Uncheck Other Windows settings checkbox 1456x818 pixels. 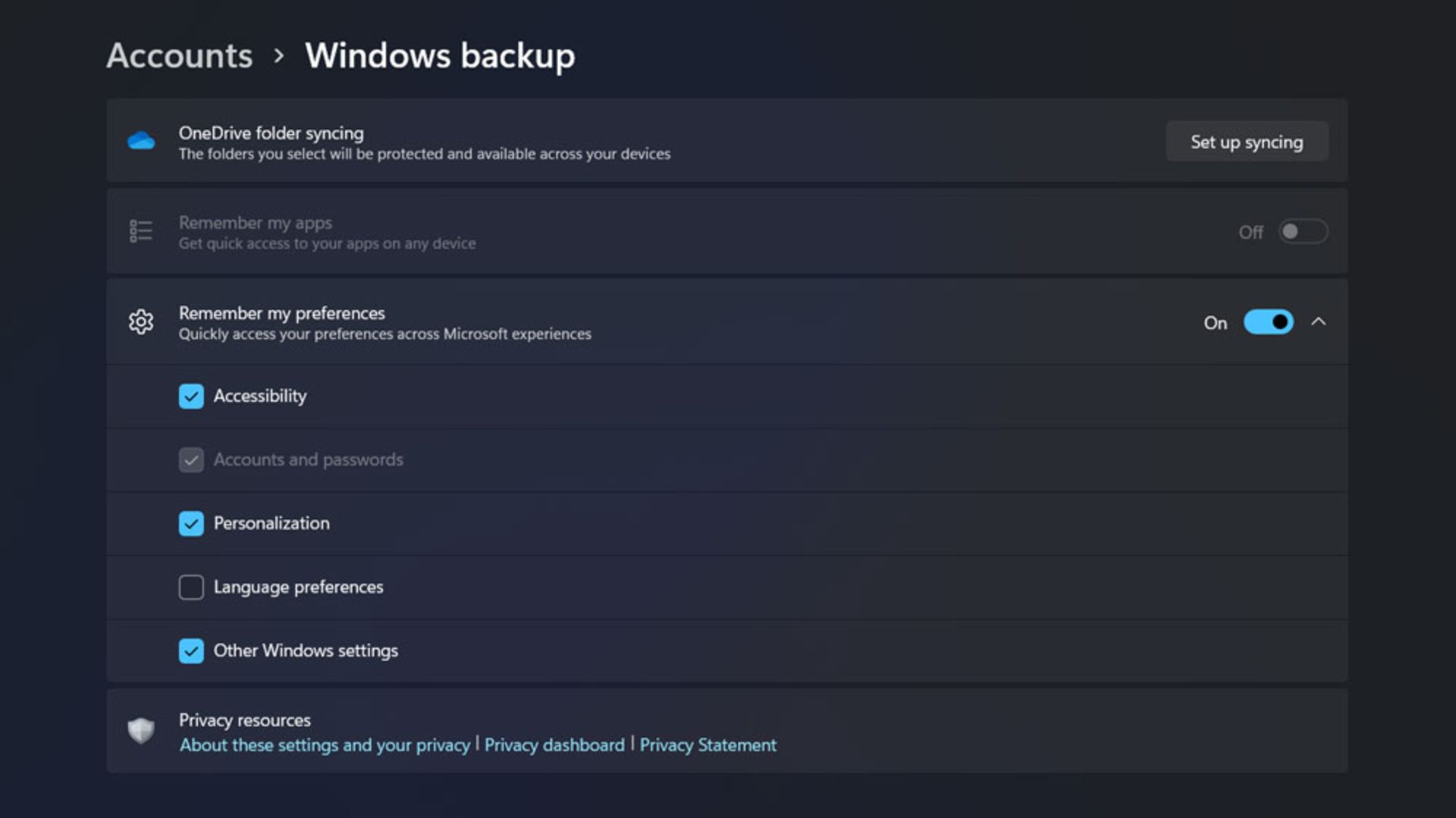191,651
